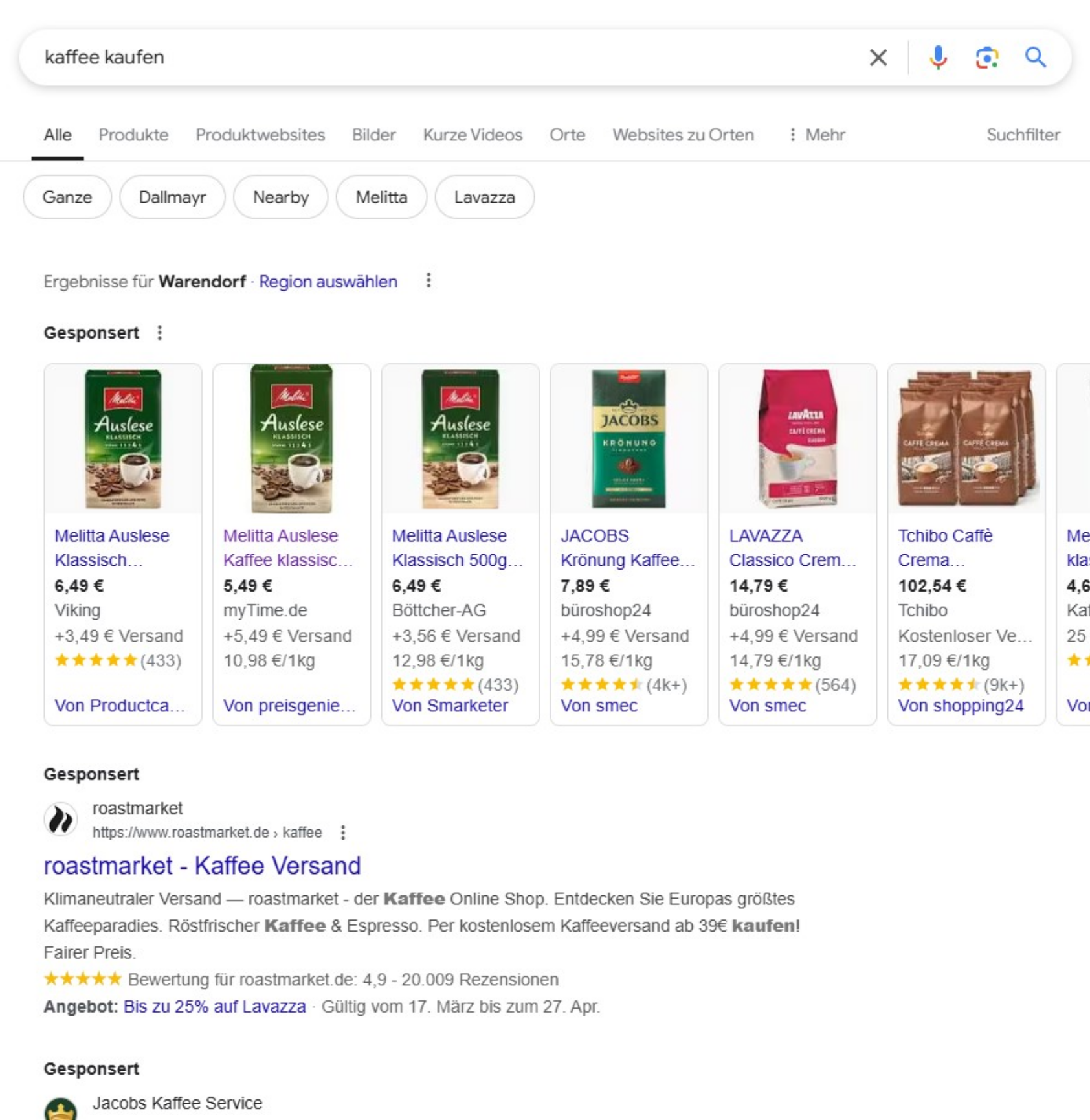Switch to the Produkte tab

[x=133, y=135]
